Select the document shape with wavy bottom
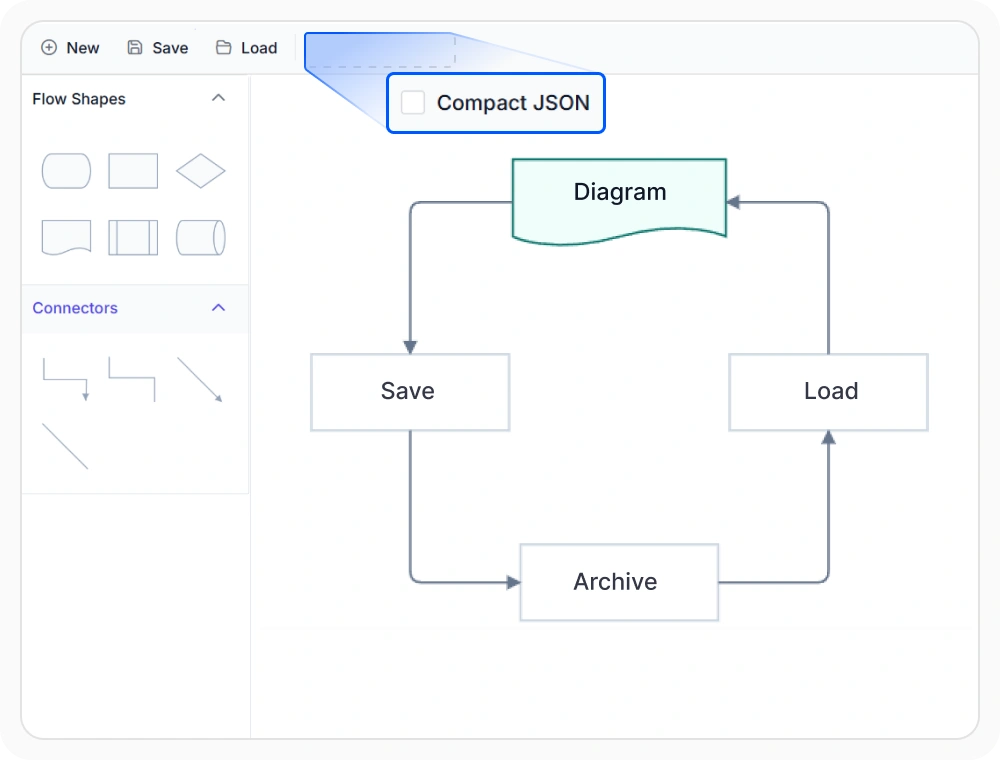The width and height of the screenshot is (1000, 760). (x=66, y=238)
